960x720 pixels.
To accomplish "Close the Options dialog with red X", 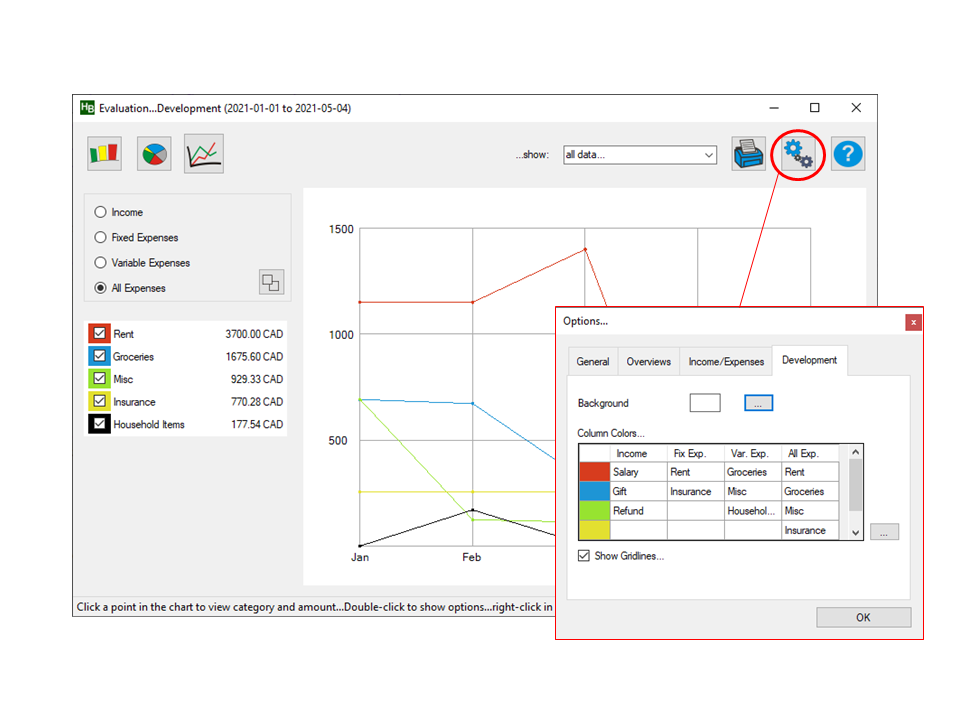I will [913, 322].
